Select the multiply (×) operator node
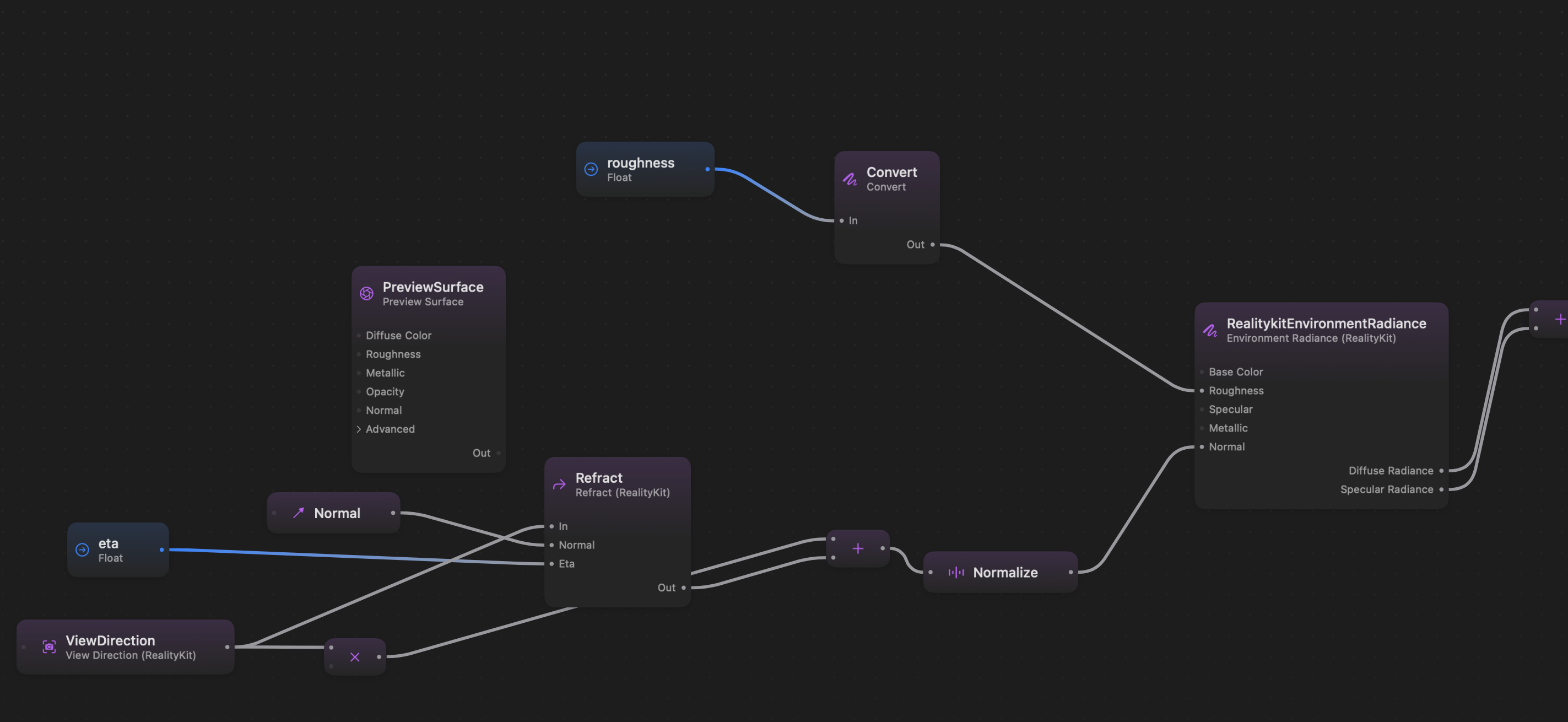This screenshot has height=722, width=1568. (355, 657)
